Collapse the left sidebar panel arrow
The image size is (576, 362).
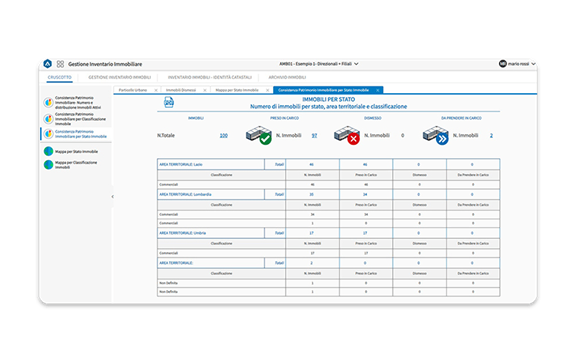point(112,197)
